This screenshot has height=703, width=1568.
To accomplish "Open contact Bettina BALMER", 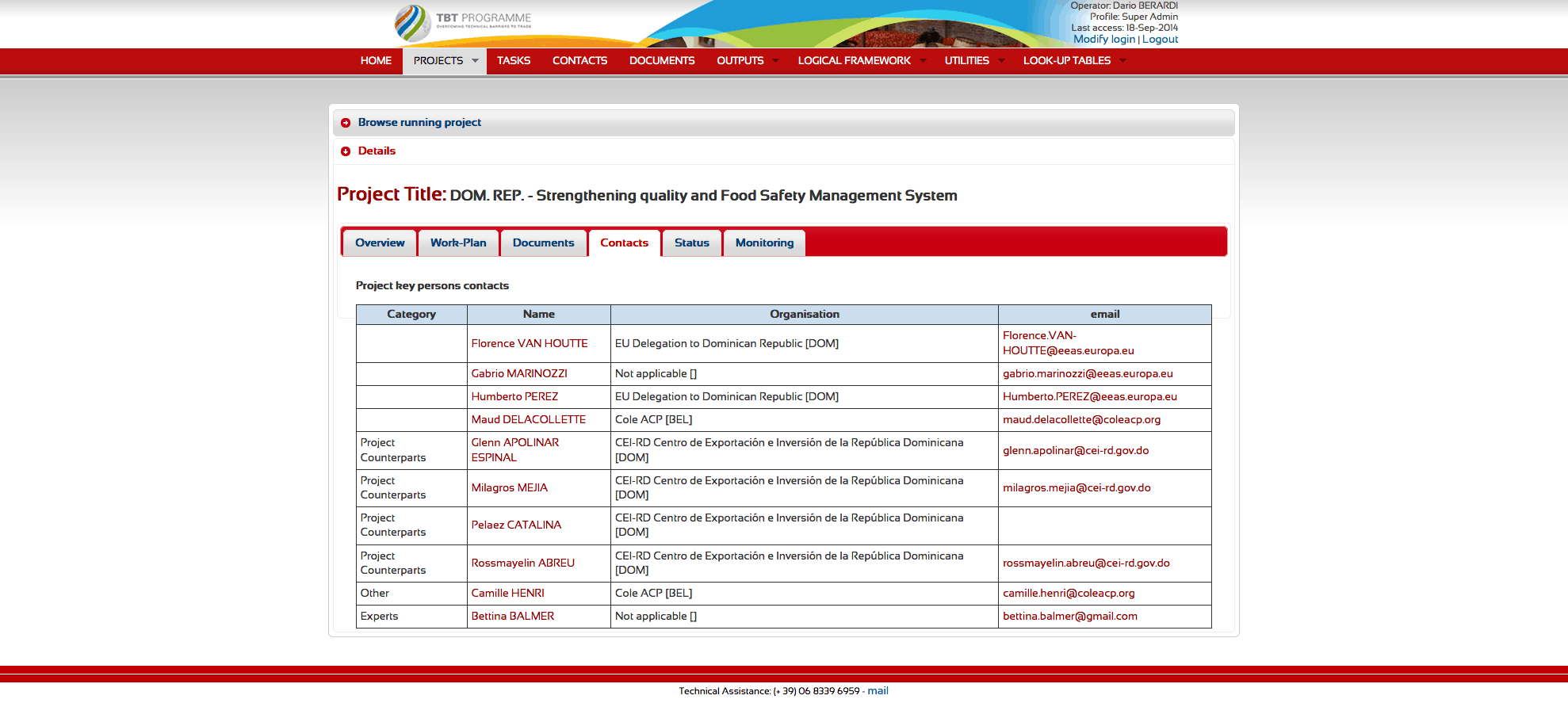I will pyautogui.click(x=513, y=616).
